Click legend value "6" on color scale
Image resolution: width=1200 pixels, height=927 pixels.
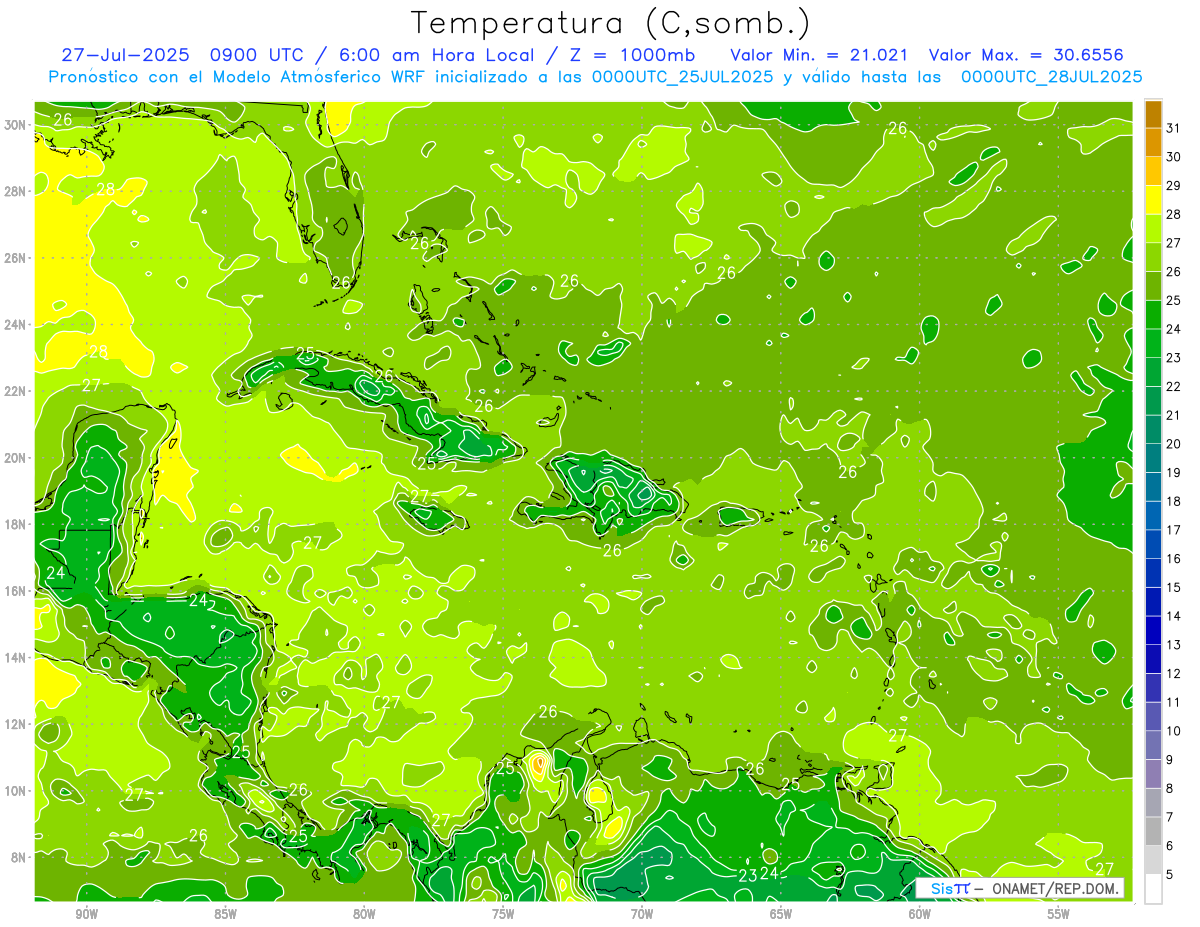coord(1170,845)
